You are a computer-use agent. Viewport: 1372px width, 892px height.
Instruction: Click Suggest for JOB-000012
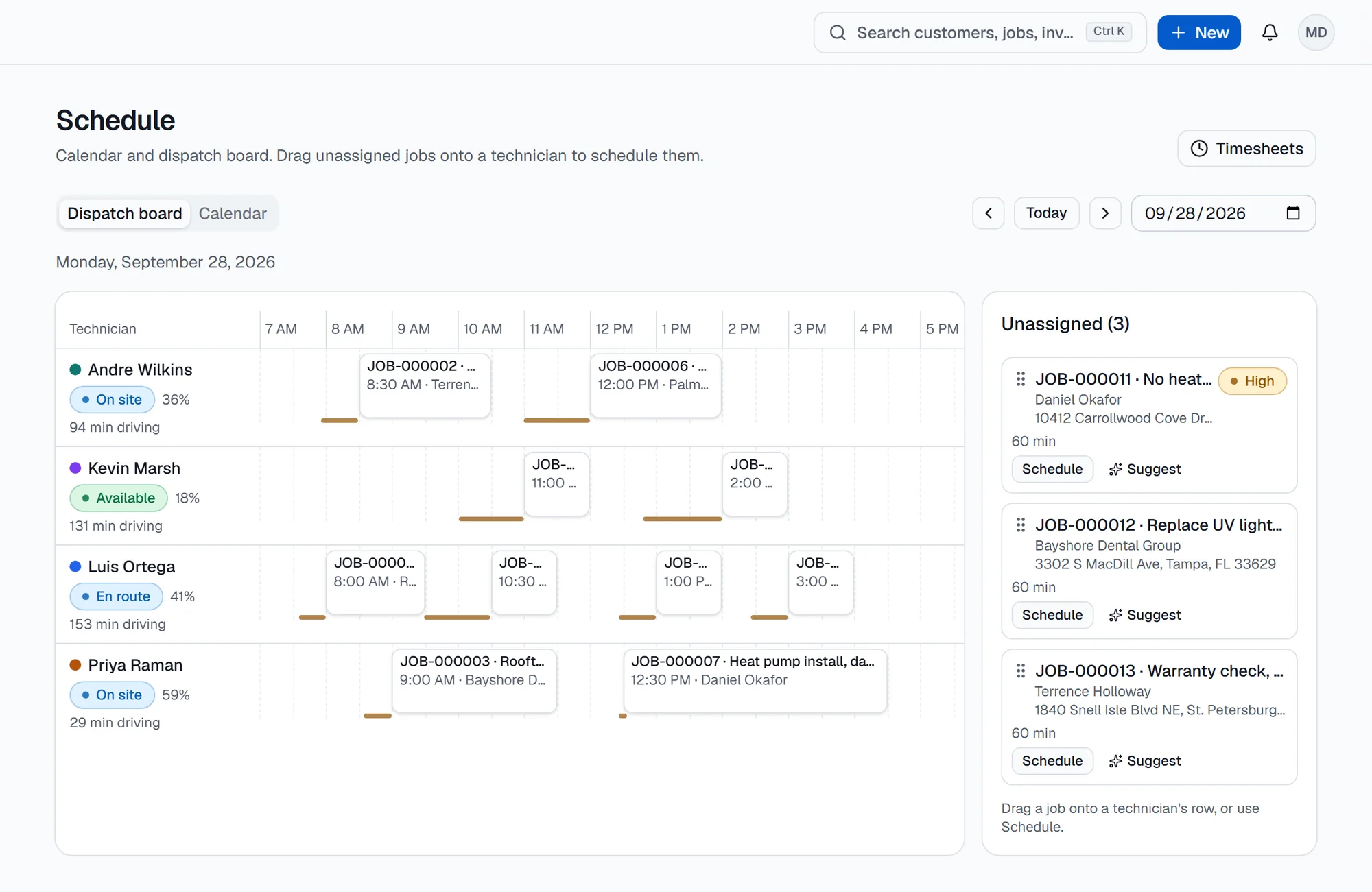[x=1145, y=615]
